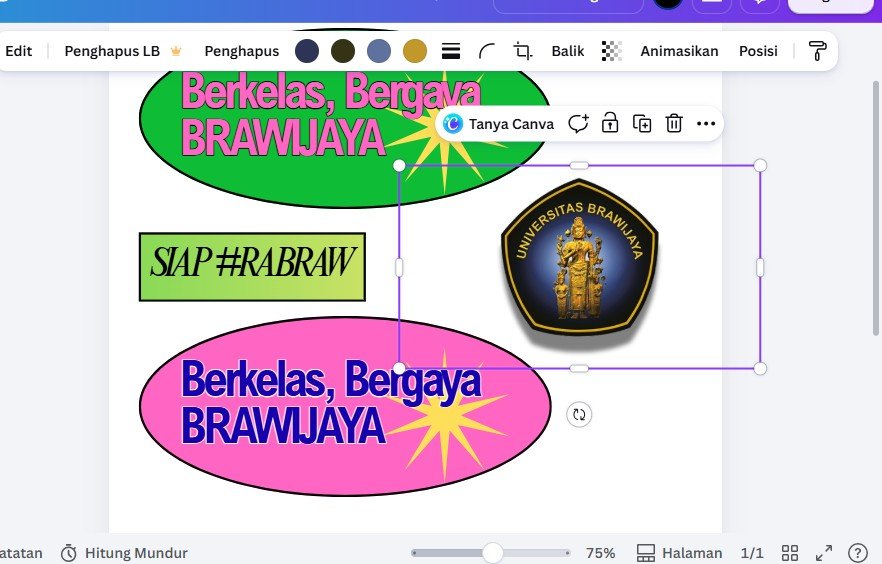Open the 75% zoom level menu
This screenshot has height=564, width=882.
point(600,553)
